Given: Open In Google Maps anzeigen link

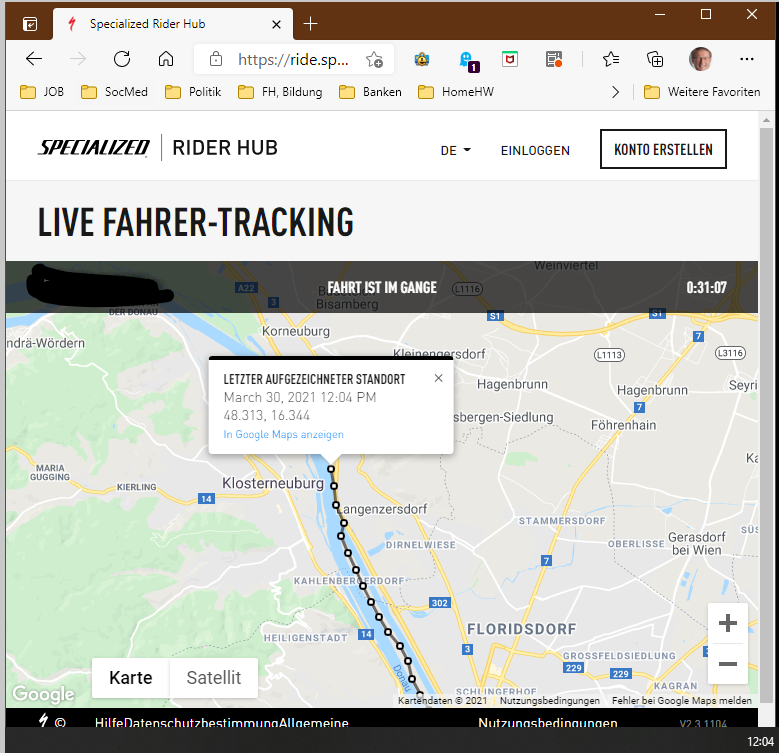Looking at the screenshot, I should click(x=283, y=435).
